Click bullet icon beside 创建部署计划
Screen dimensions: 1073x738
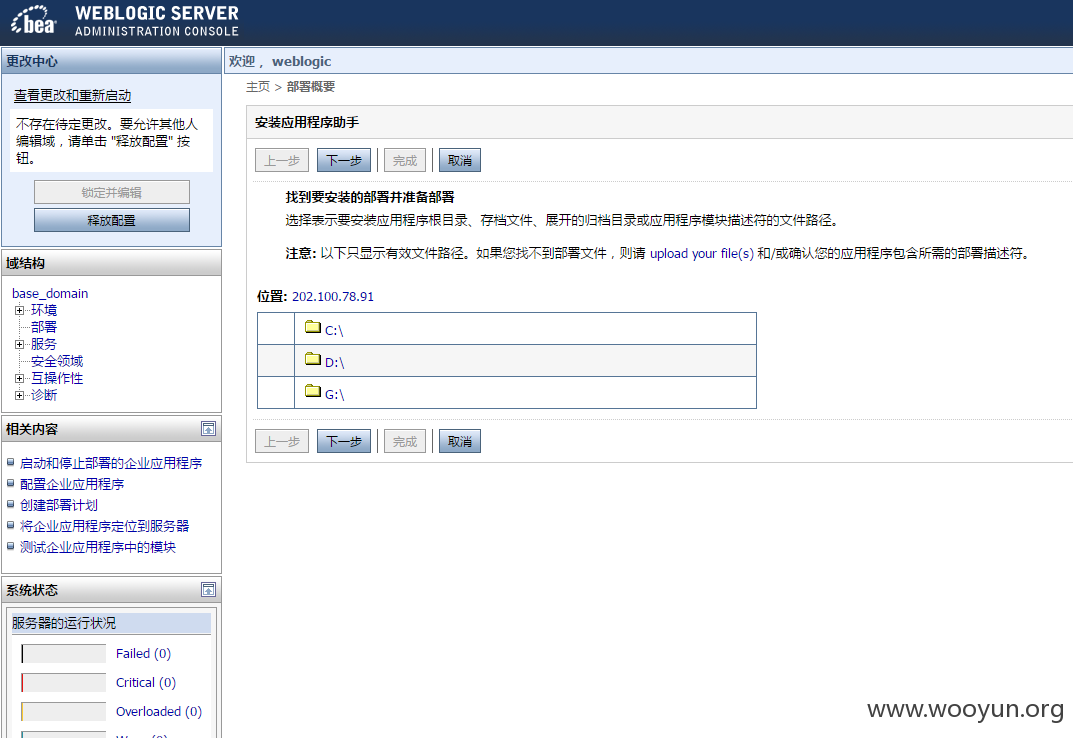tap(10, 505)
